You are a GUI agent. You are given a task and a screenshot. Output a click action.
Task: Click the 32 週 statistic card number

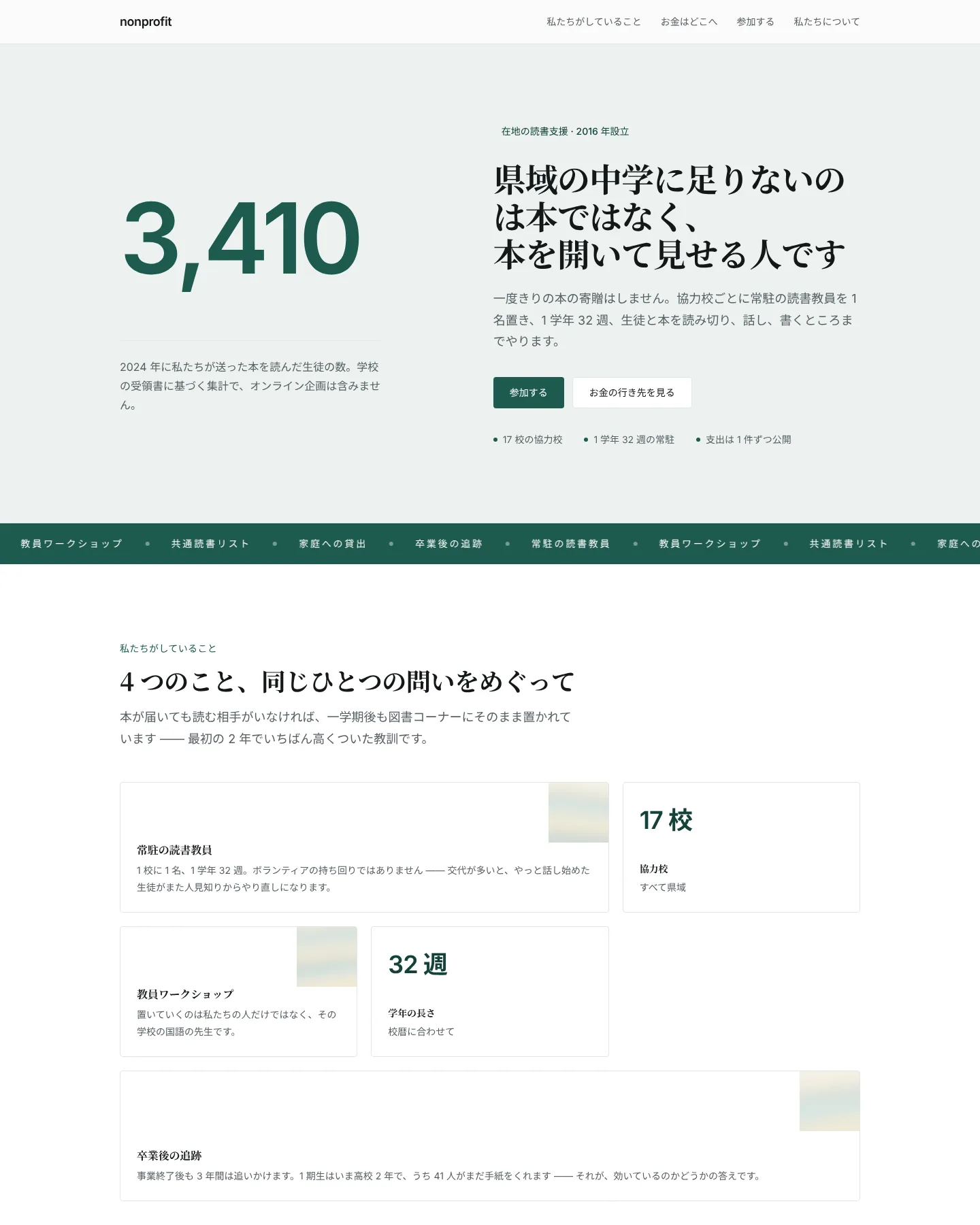pos(418,964)
